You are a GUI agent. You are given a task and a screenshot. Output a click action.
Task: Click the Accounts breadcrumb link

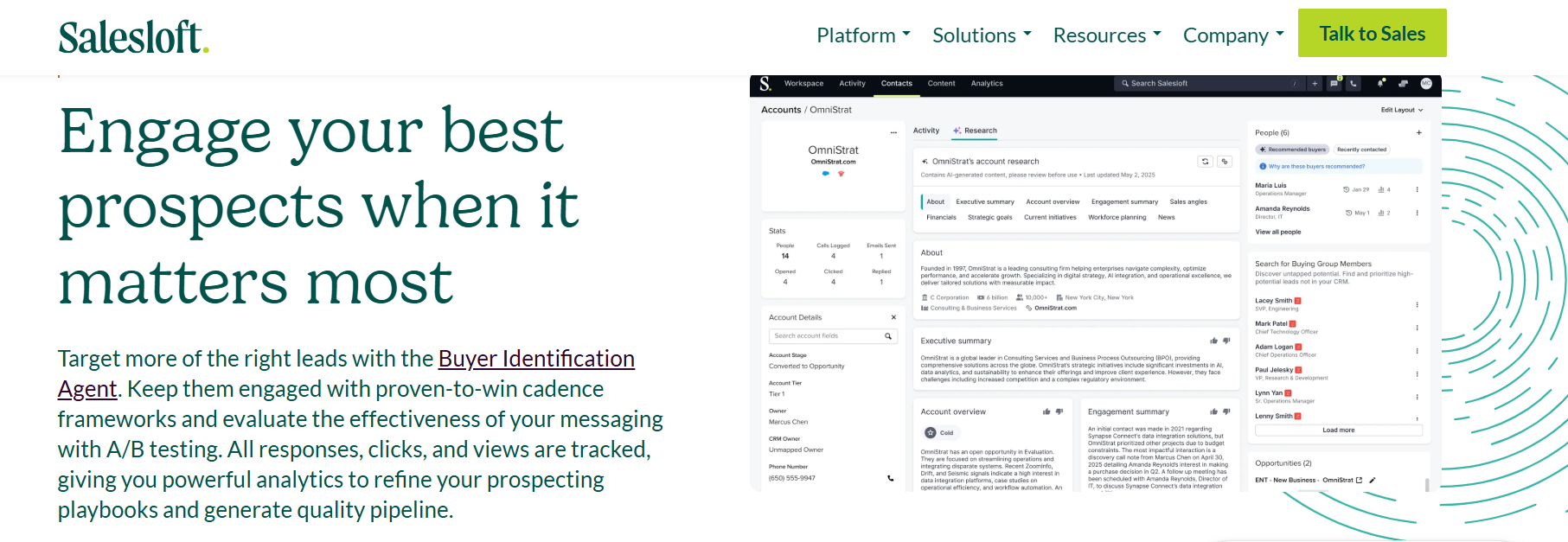781,110
